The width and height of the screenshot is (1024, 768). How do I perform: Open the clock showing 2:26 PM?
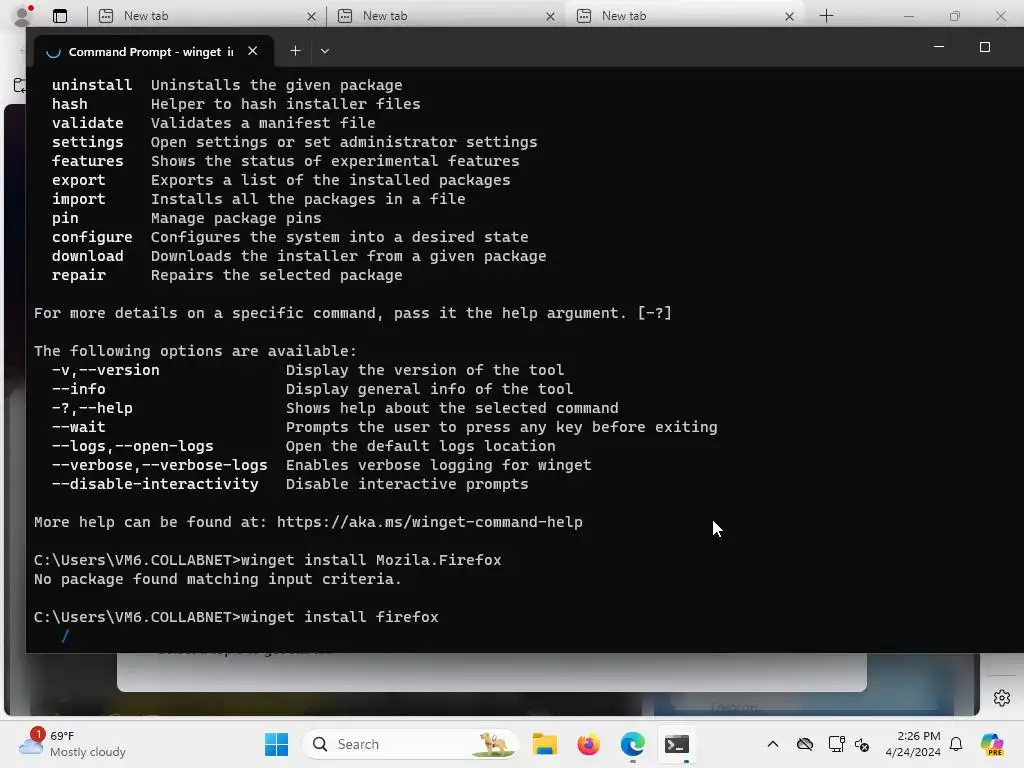[x=913, y=744]
